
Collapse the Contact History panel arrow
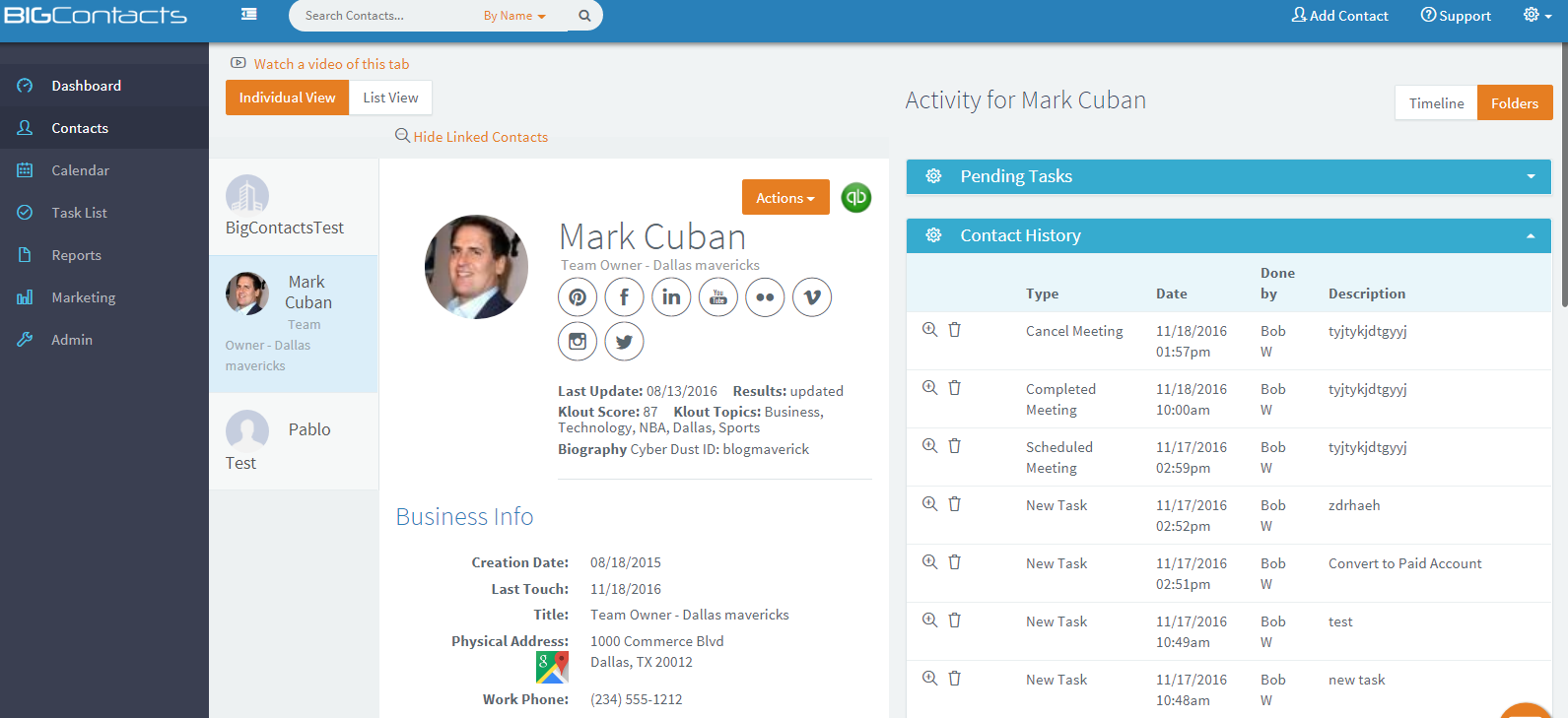1531,236
